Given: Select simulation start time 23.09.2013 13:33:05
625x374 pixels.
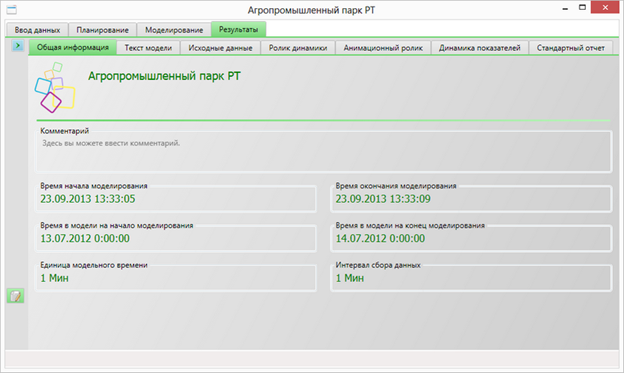Looking at the screenshot, I should (x=88, y=199).
